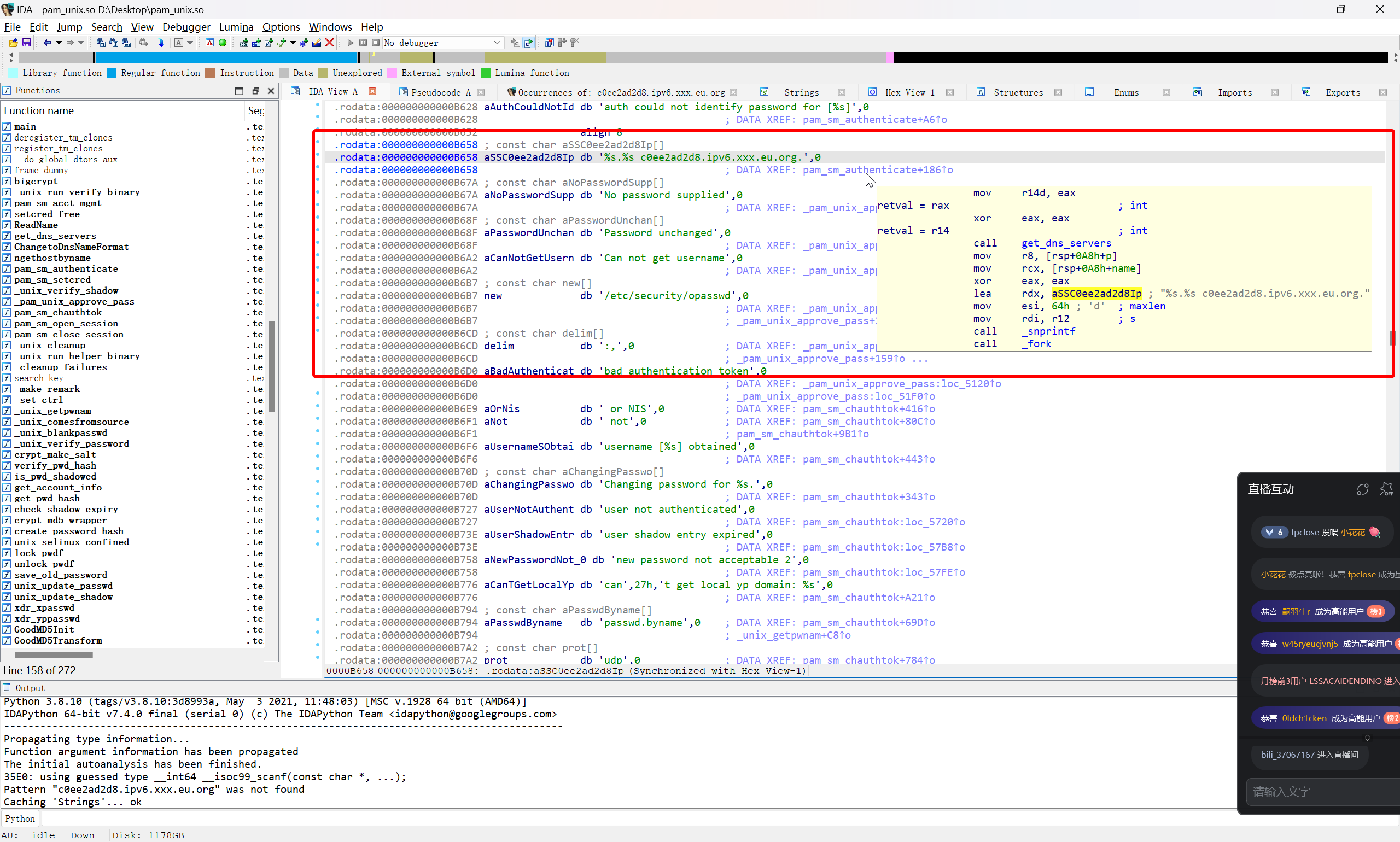Click the Add code breakpoint-style CODE icon
The width and height of the screenshot is (1400, 842).
point(244,43)
